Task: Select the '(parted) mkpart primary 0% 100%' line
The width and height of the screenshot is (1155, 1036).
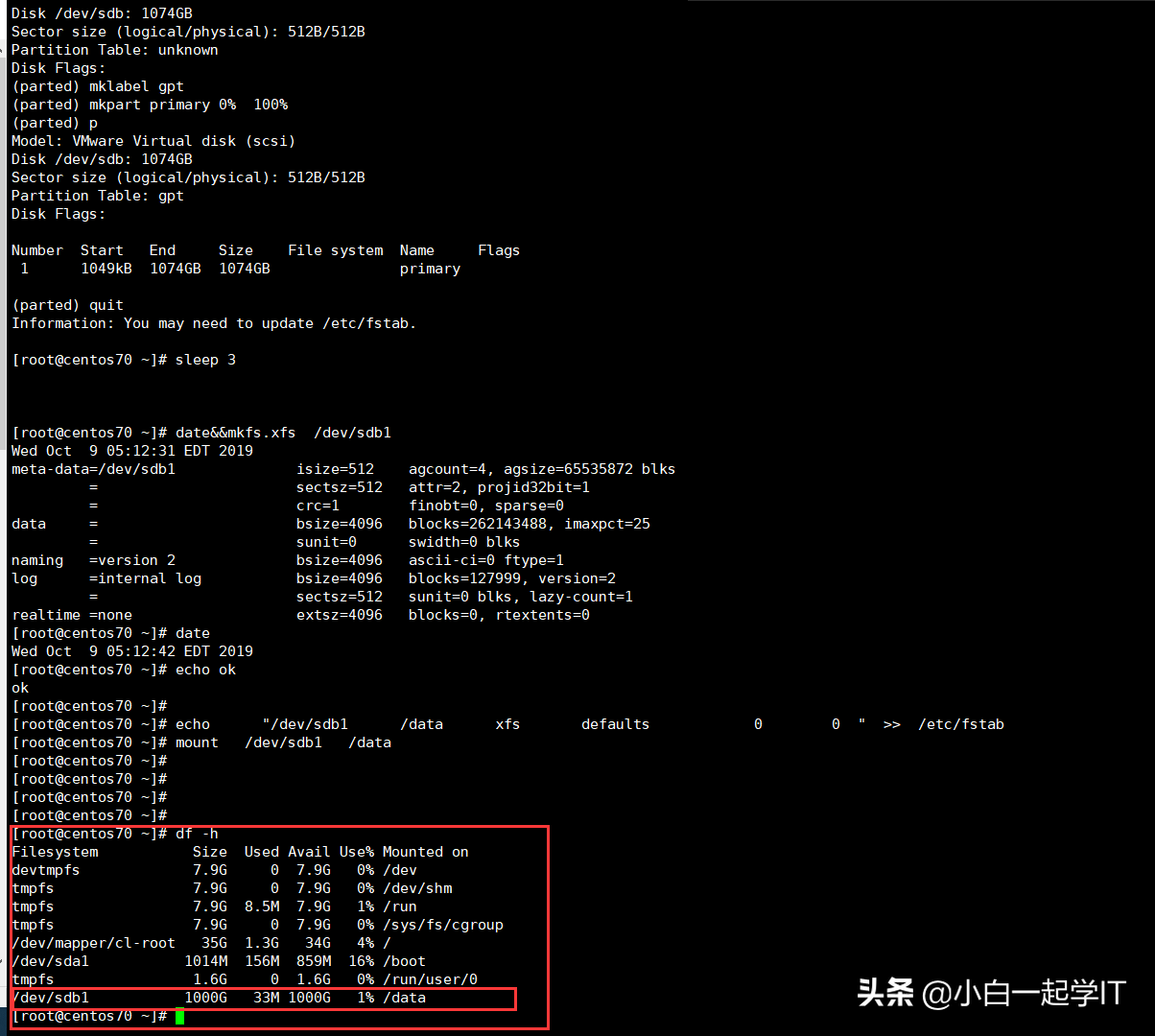Action: [x=150, y=105]
